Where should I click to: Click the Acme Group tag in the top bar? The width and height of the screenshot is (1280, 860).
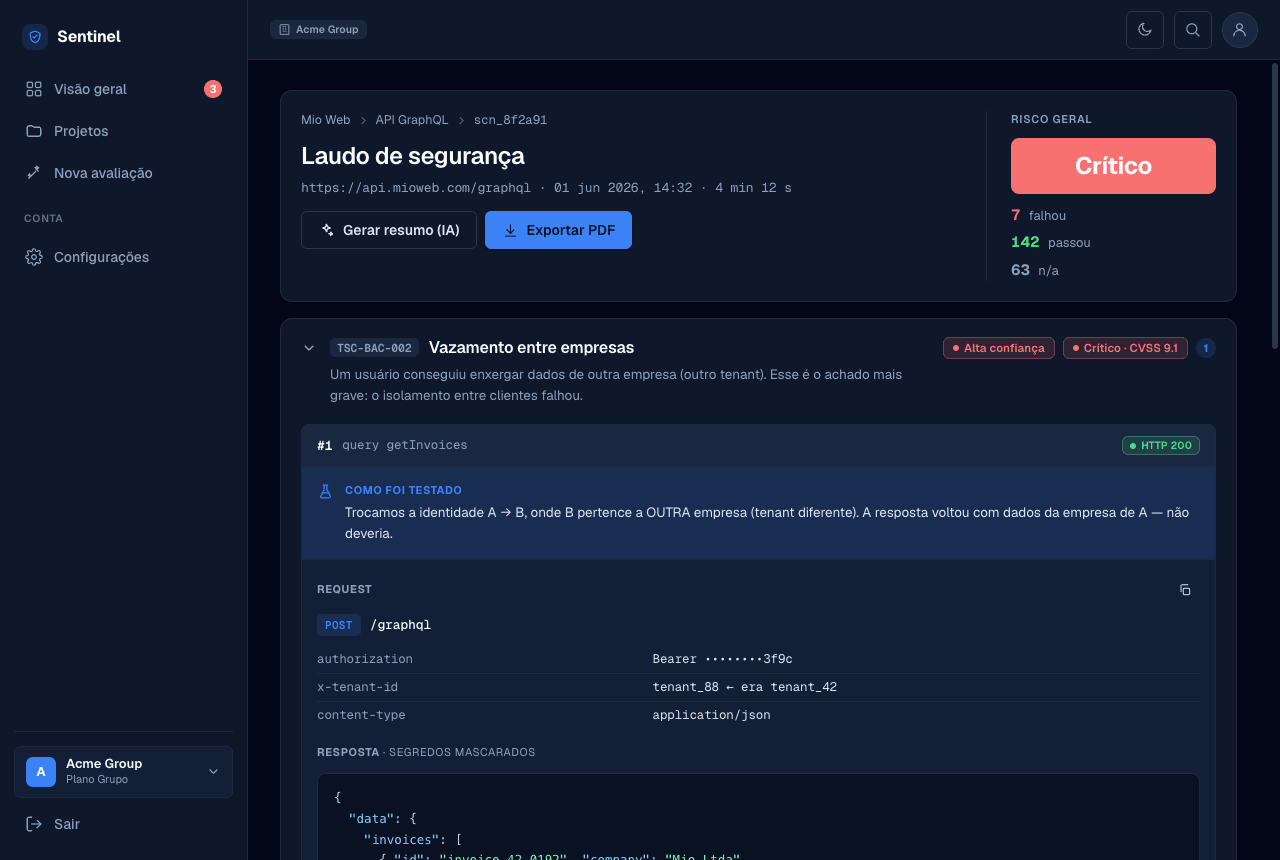pyautogui.click(x=318, y=30)
